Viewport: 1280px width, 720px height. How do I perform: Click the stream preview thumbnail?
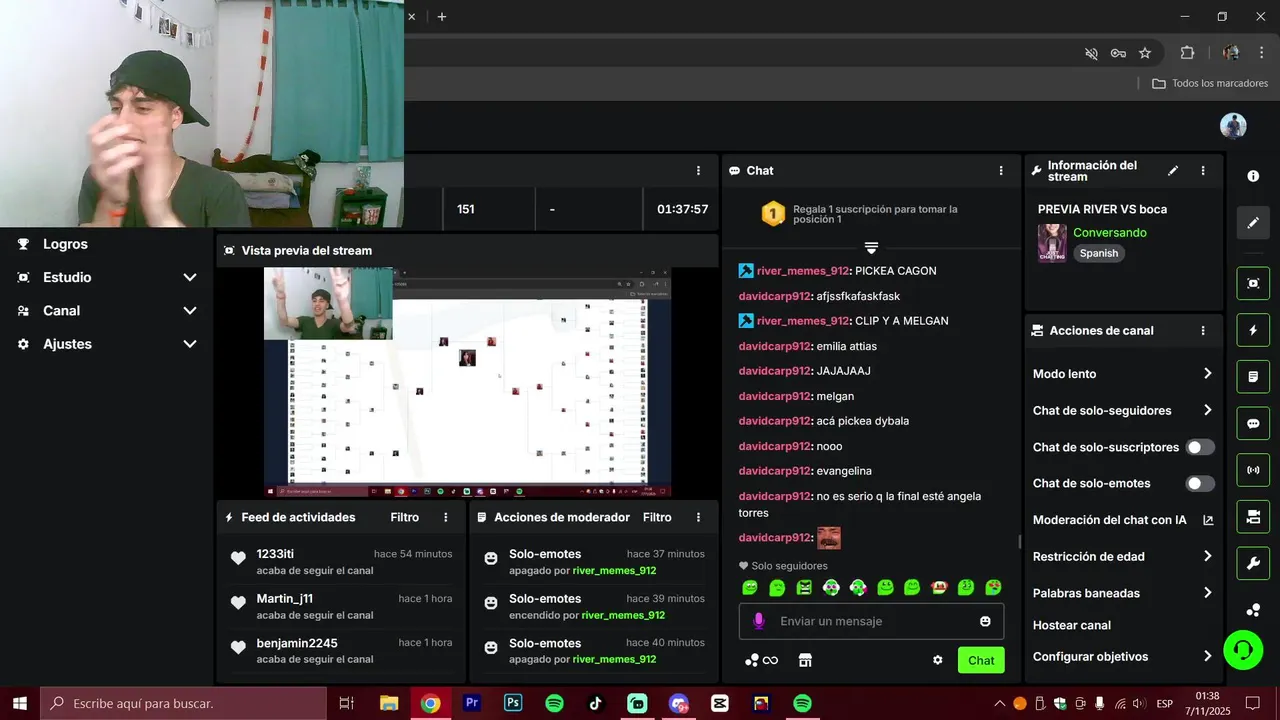click(x=467, y=382)
